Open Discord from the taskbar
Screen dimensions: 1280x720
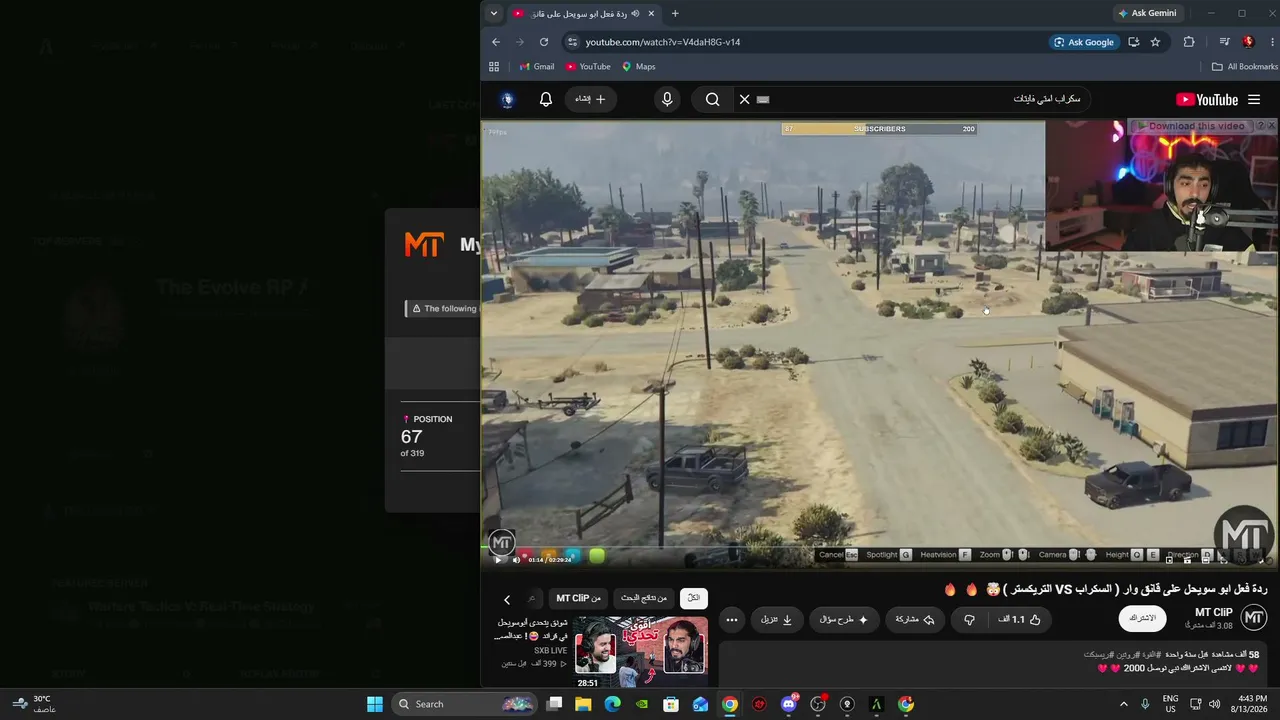[x=789, y=704]
